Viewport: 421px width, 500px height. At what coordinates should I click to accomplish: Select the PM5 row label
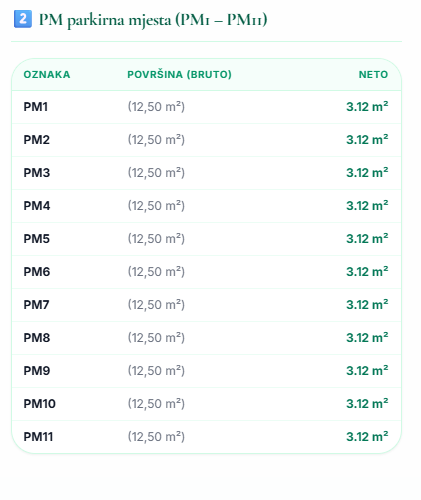pos(37,239)
